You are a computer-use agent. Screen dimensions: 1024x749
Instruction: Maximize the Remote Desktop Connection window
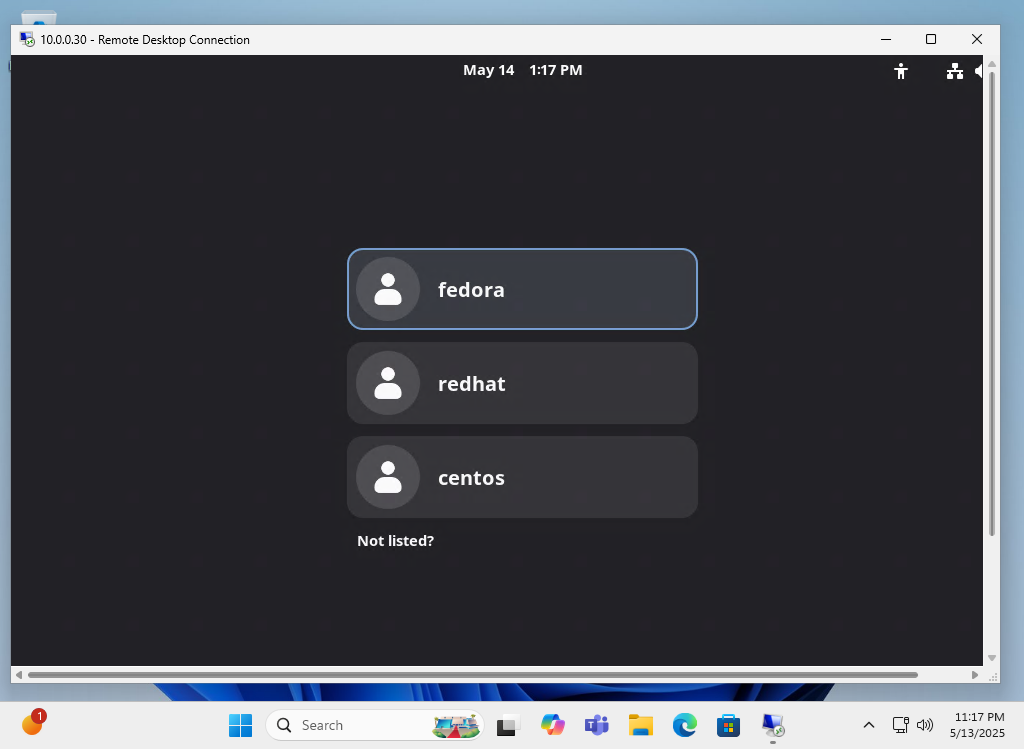(x=931, y=39)
